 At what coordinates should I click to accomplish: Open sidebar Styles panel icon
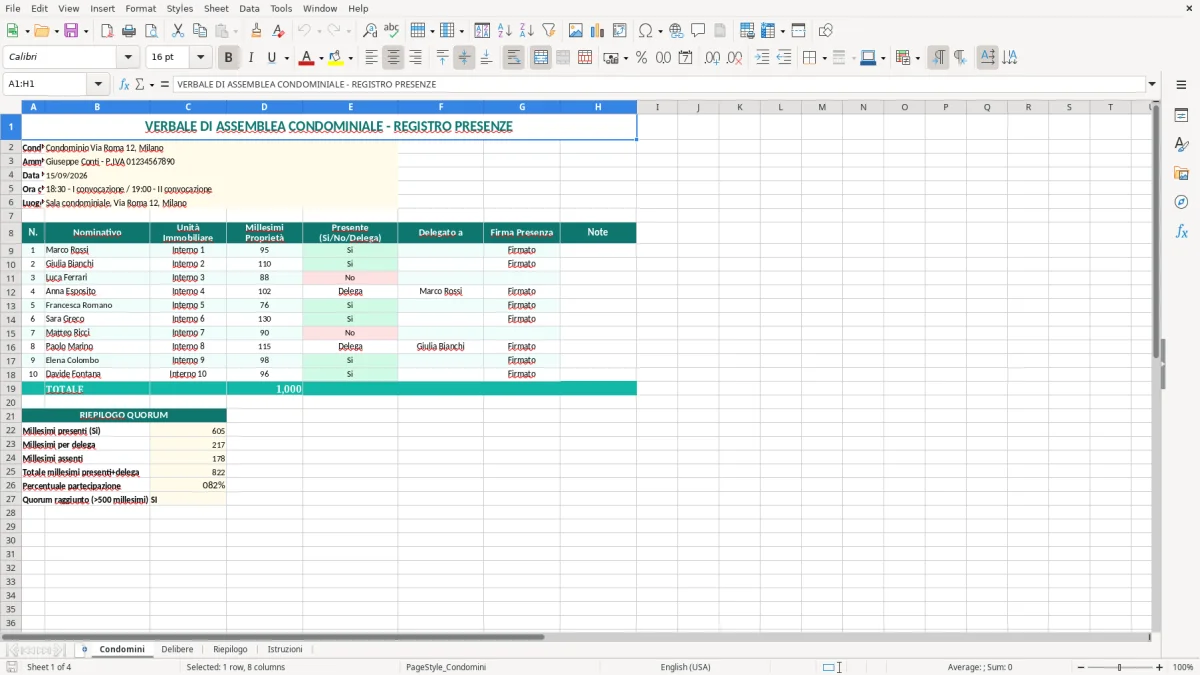(1181, 145)
